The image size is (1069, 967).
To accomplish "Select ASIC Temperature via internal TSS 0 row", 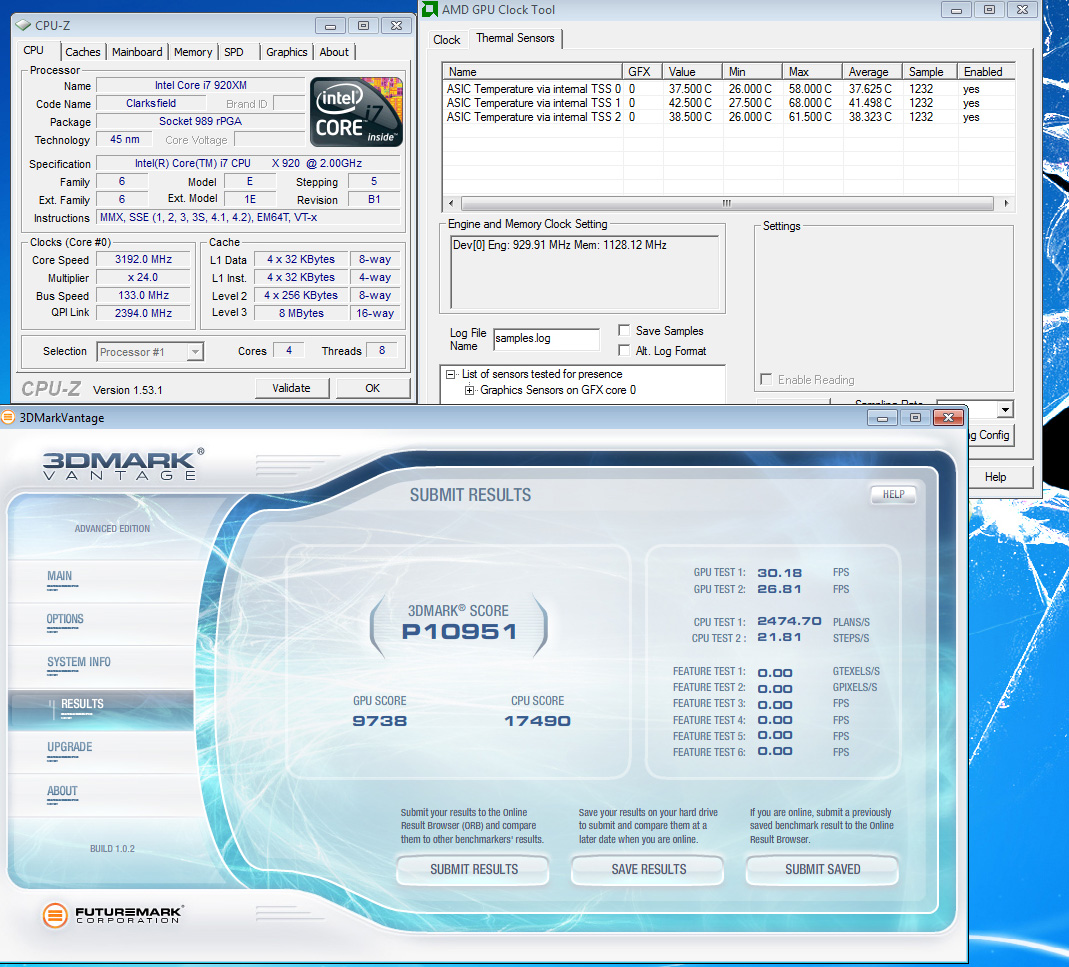I will 728,89.
